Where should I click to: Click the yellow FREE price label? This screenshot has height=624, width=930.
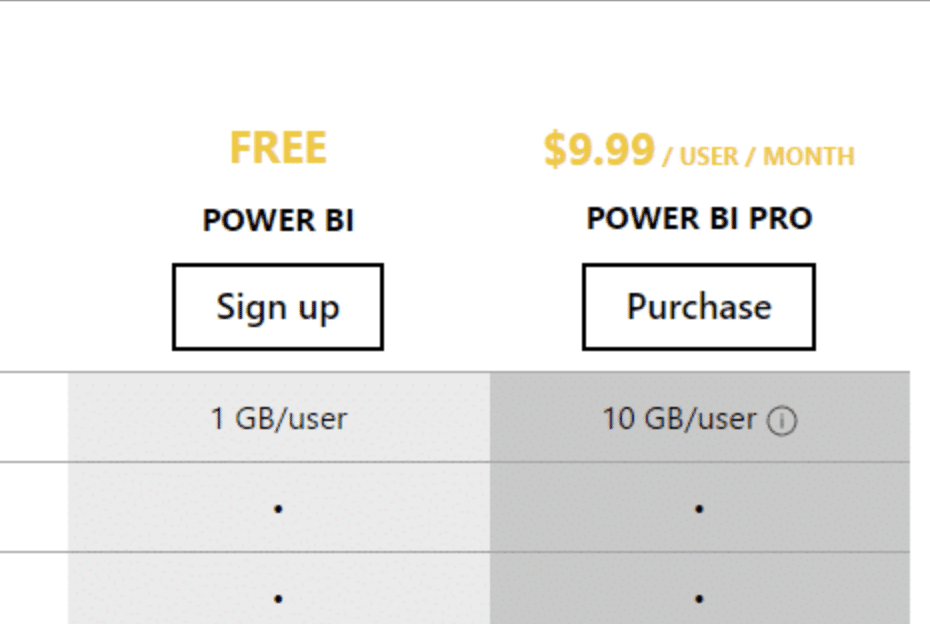pyautogui.click(x=277, y=147)
